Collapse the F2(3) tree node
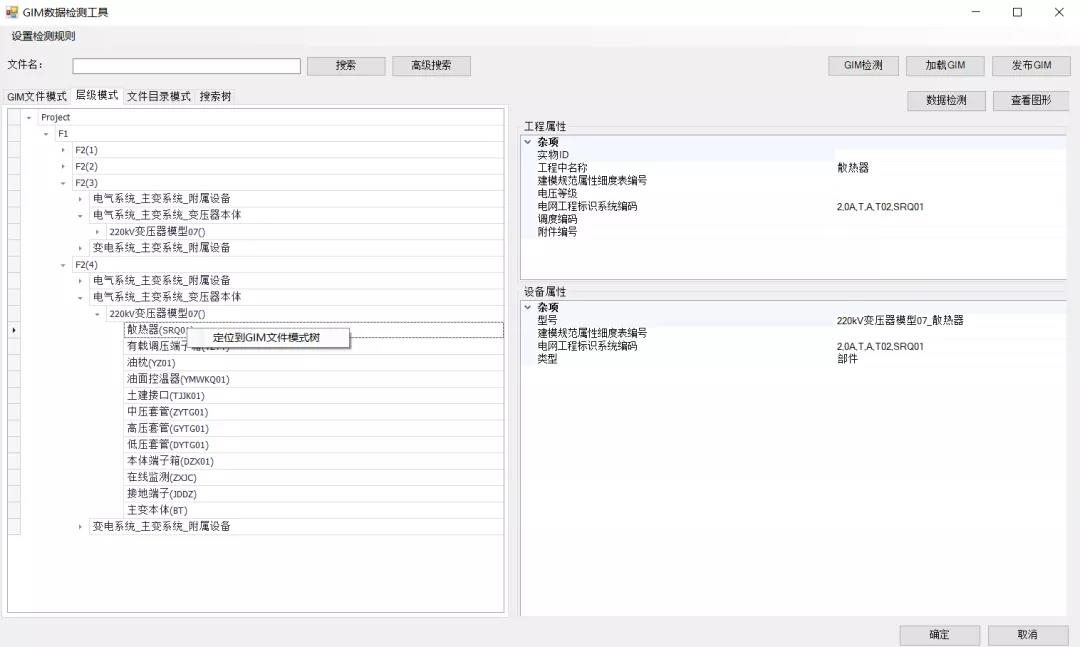Screen dimensions: 1080x647 [63, 183]
